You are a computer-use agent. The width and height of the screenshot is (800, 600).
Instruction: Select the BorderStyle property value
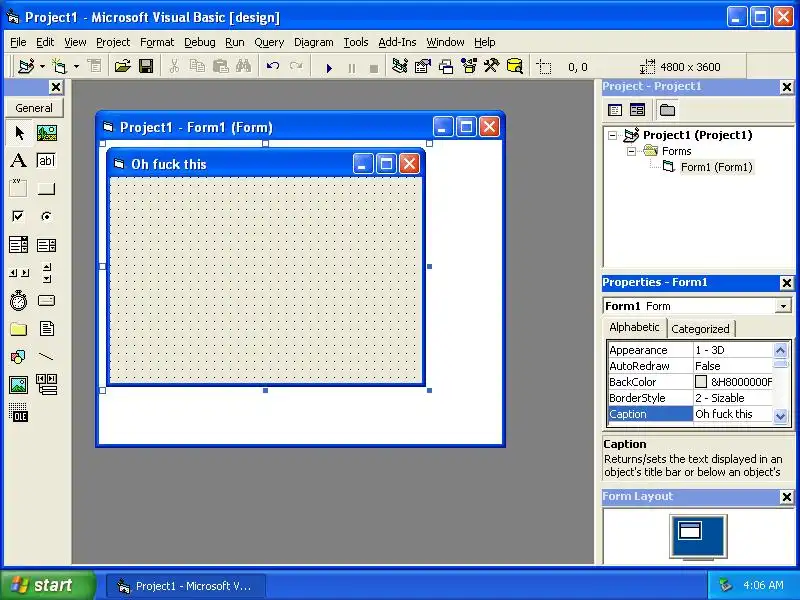(x=733, y=398)
